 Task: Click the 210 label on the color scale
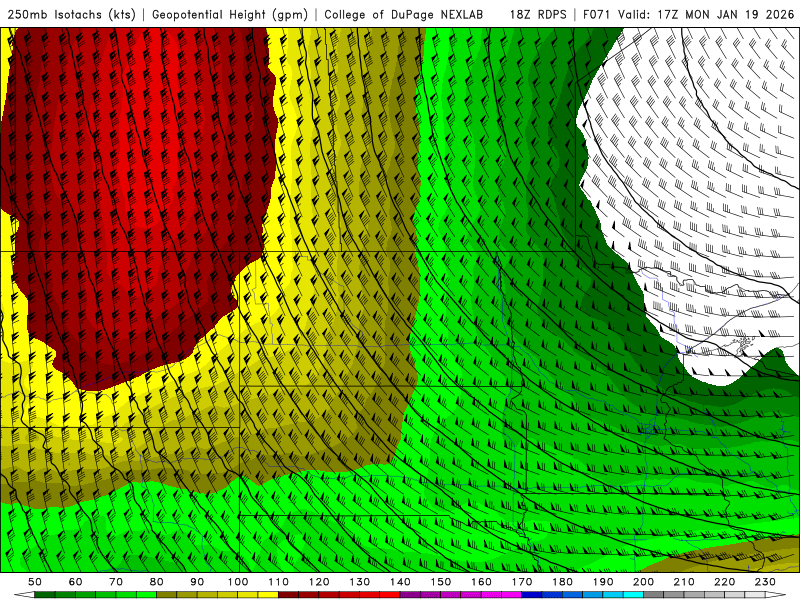[684, 582]
